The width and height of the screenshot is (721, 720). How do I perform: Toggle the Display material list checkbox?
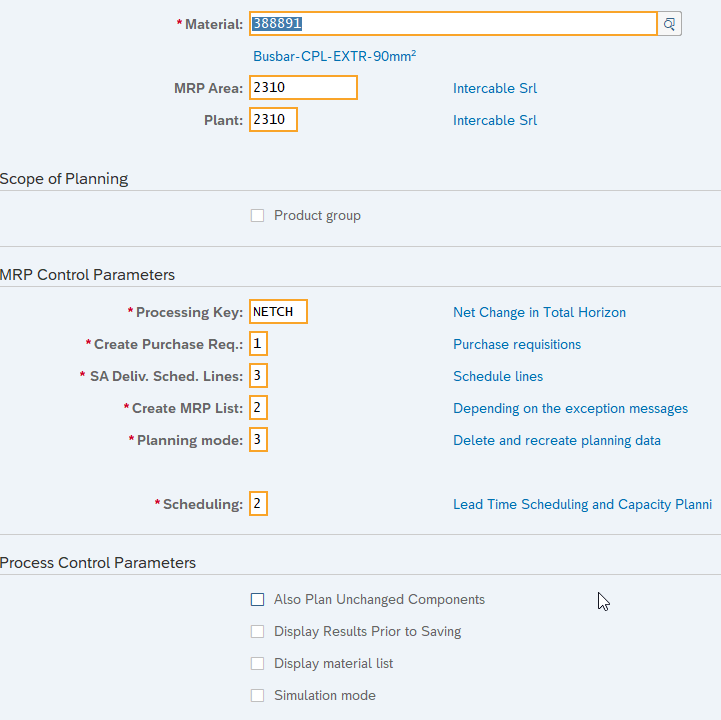tap(257, 664)
